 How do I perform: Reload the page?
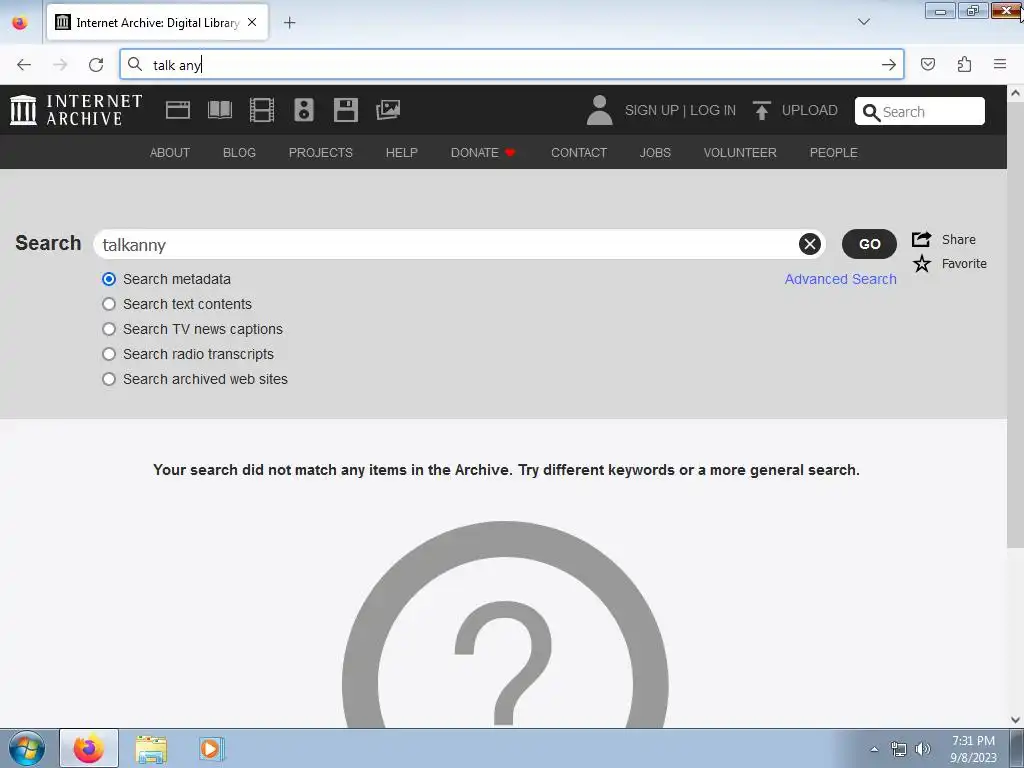click(96, 64)
